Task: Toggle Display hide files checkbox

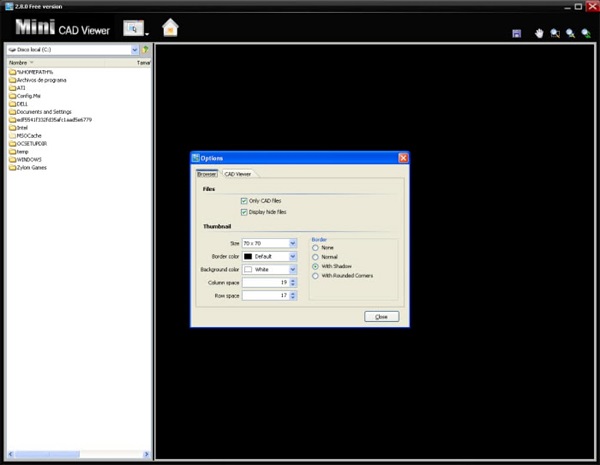Action: [244, 212]
